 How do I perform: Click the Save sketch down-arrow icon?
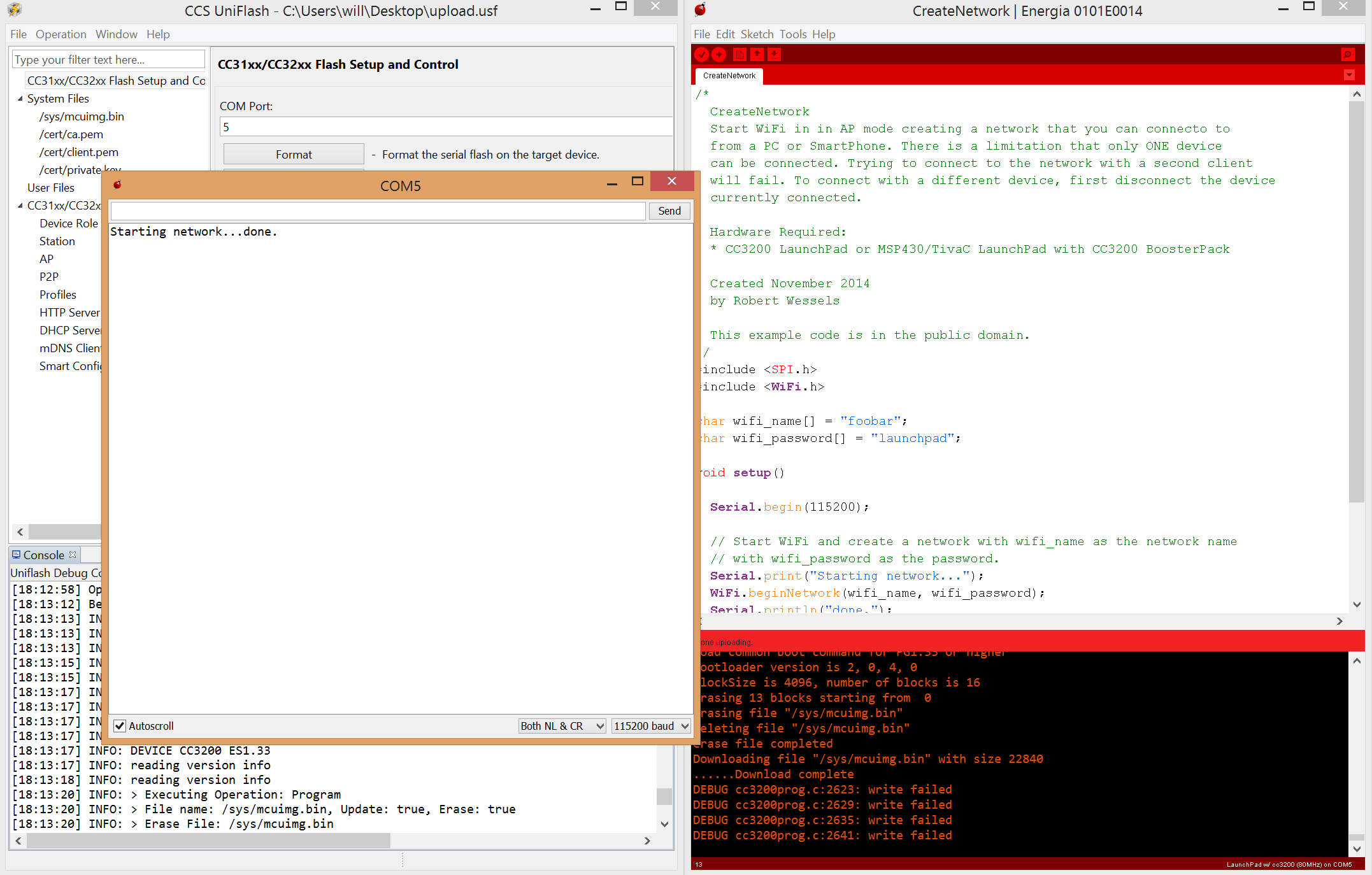774,55
